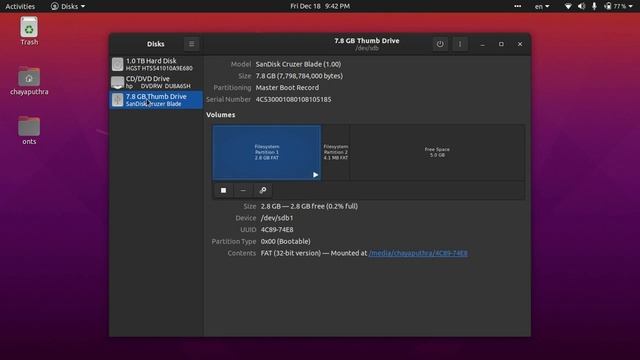
Task: Open the chayaputhra home folder icon
Action: (29, 81)
